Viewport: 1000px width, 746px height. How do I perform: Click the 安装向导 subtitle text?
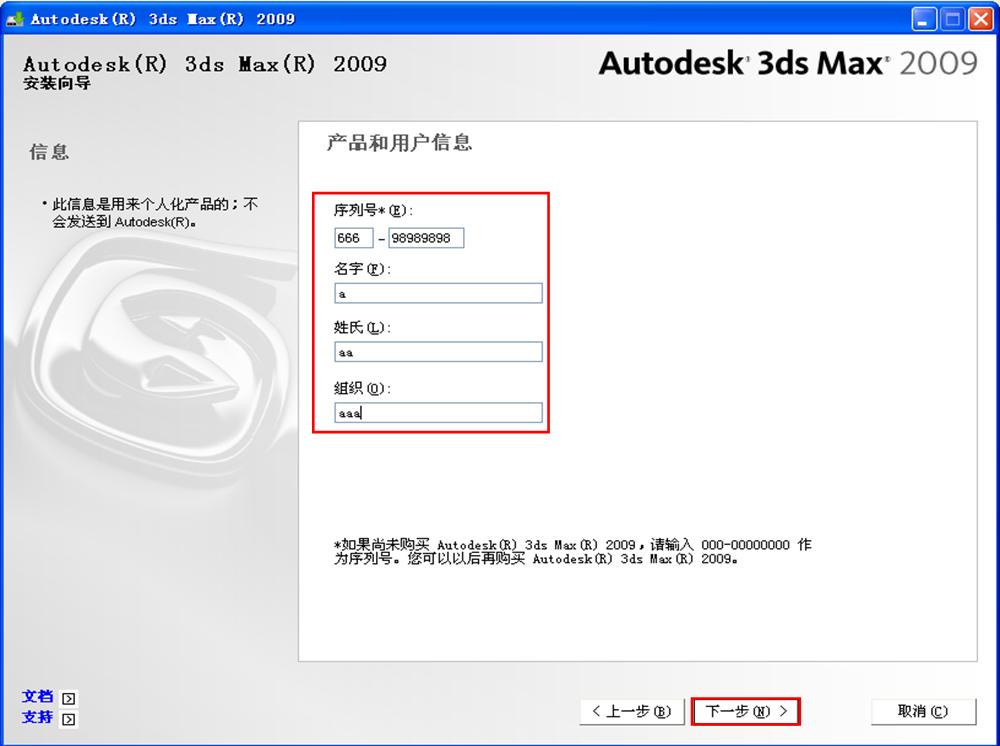pyautogui.click(x=57, y=84)
